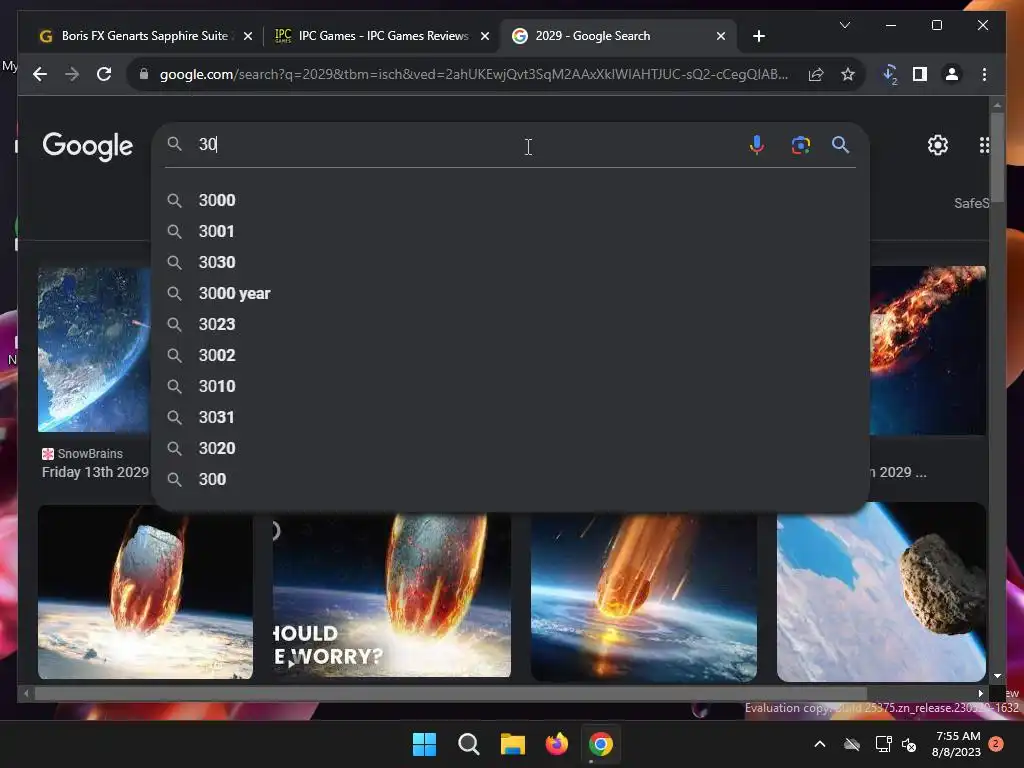
Task: Pick the 3020 suggestion
Action: point(509,449)
